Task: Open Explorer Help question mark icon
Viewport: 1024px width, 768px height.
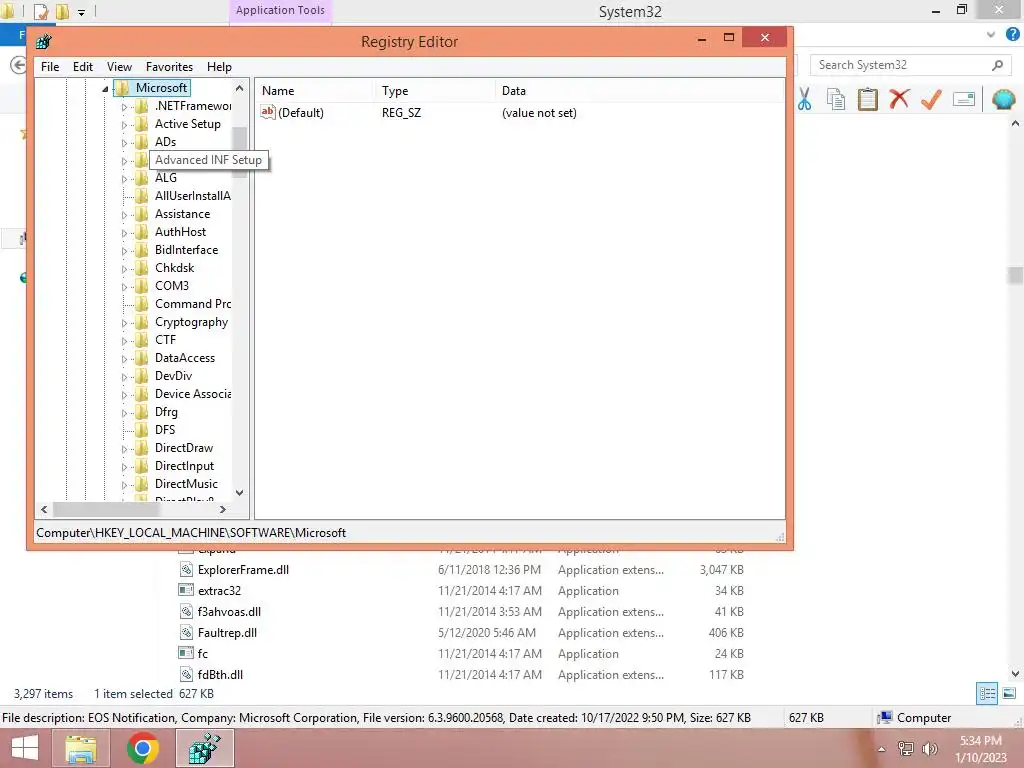Action: coord(1013,35)
